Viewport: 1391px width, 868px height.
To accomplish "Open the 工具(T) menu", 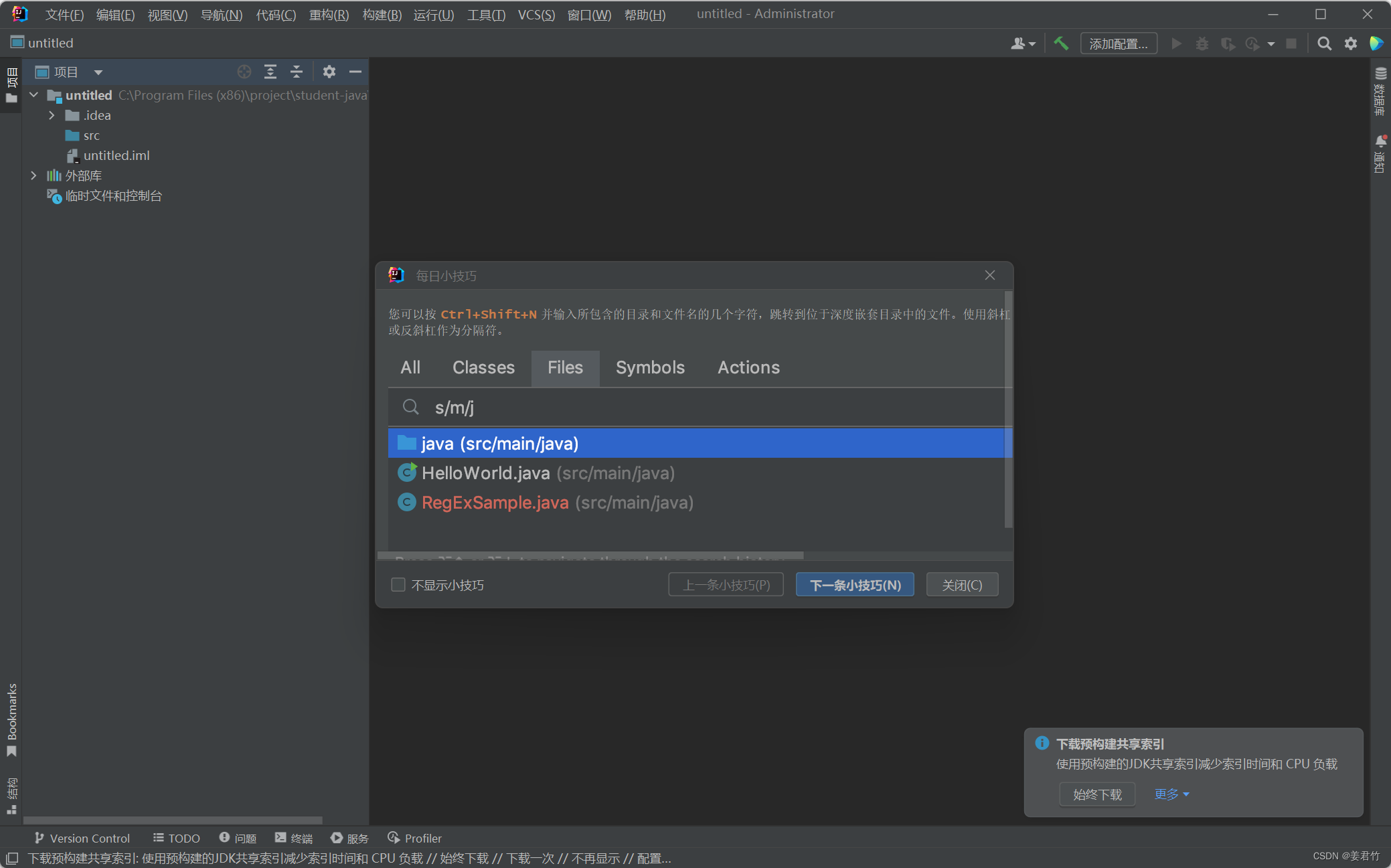I will pos(486,14).
